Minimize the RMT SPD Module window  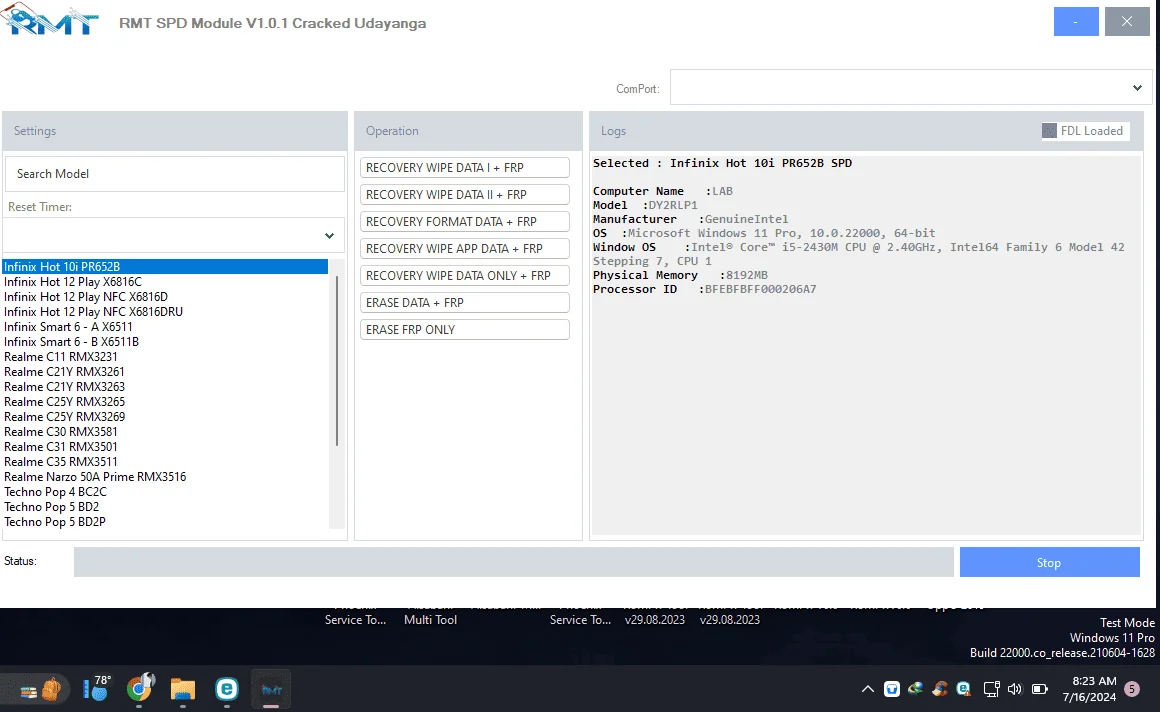pos(1076,21)
